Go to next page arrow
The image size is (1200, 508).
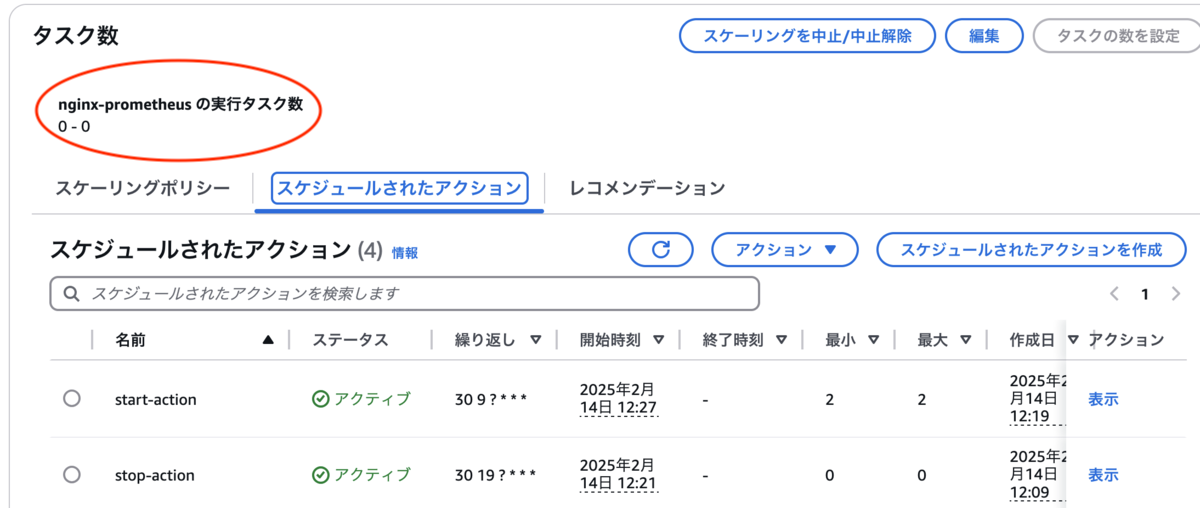pos(1177,294)
